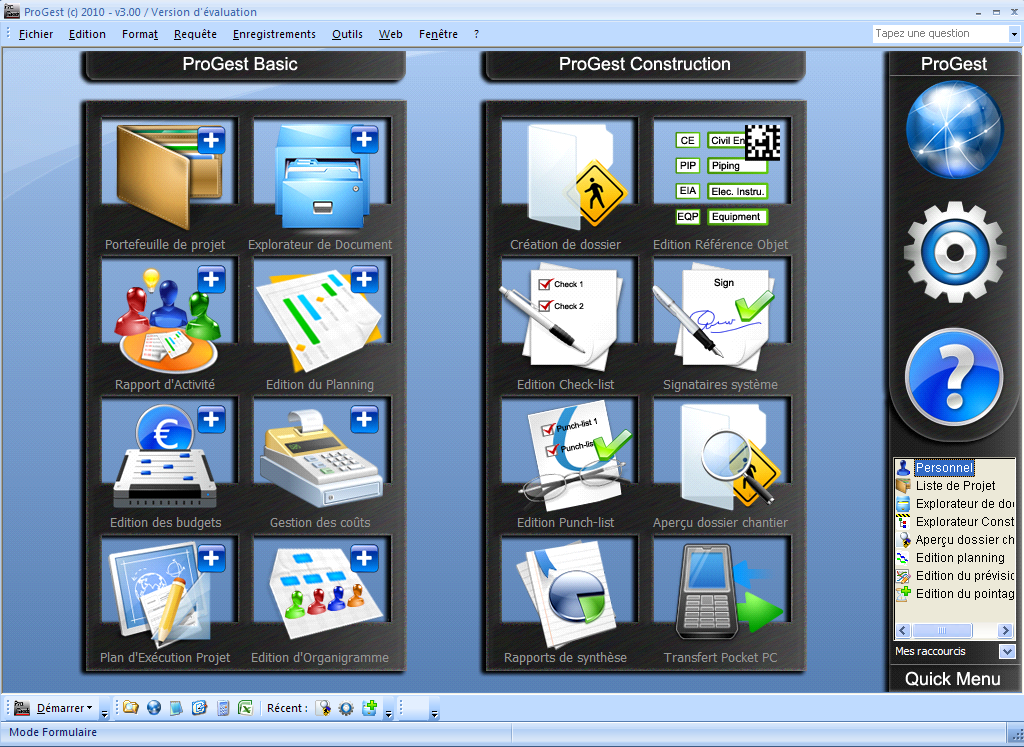This screenshot has width=1024, height=747.
Task: Open the Fichier menu
Action: [x=36, y=34]
